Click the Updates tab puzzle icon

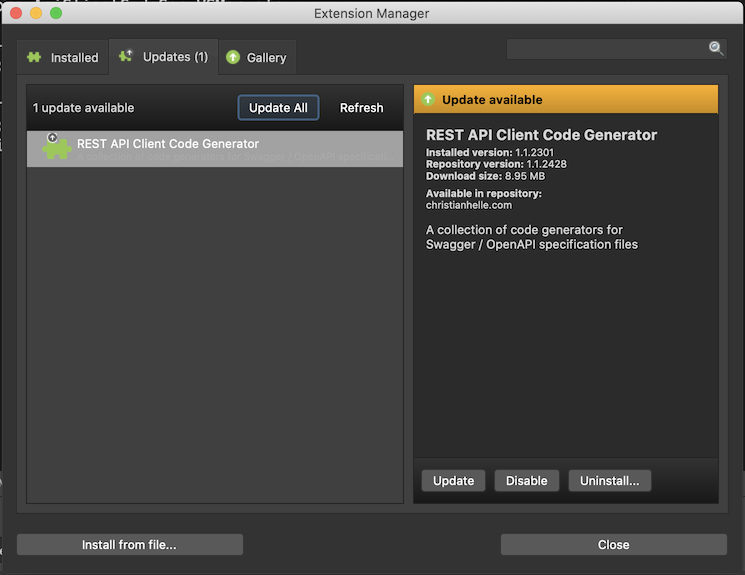click(126, 56)
